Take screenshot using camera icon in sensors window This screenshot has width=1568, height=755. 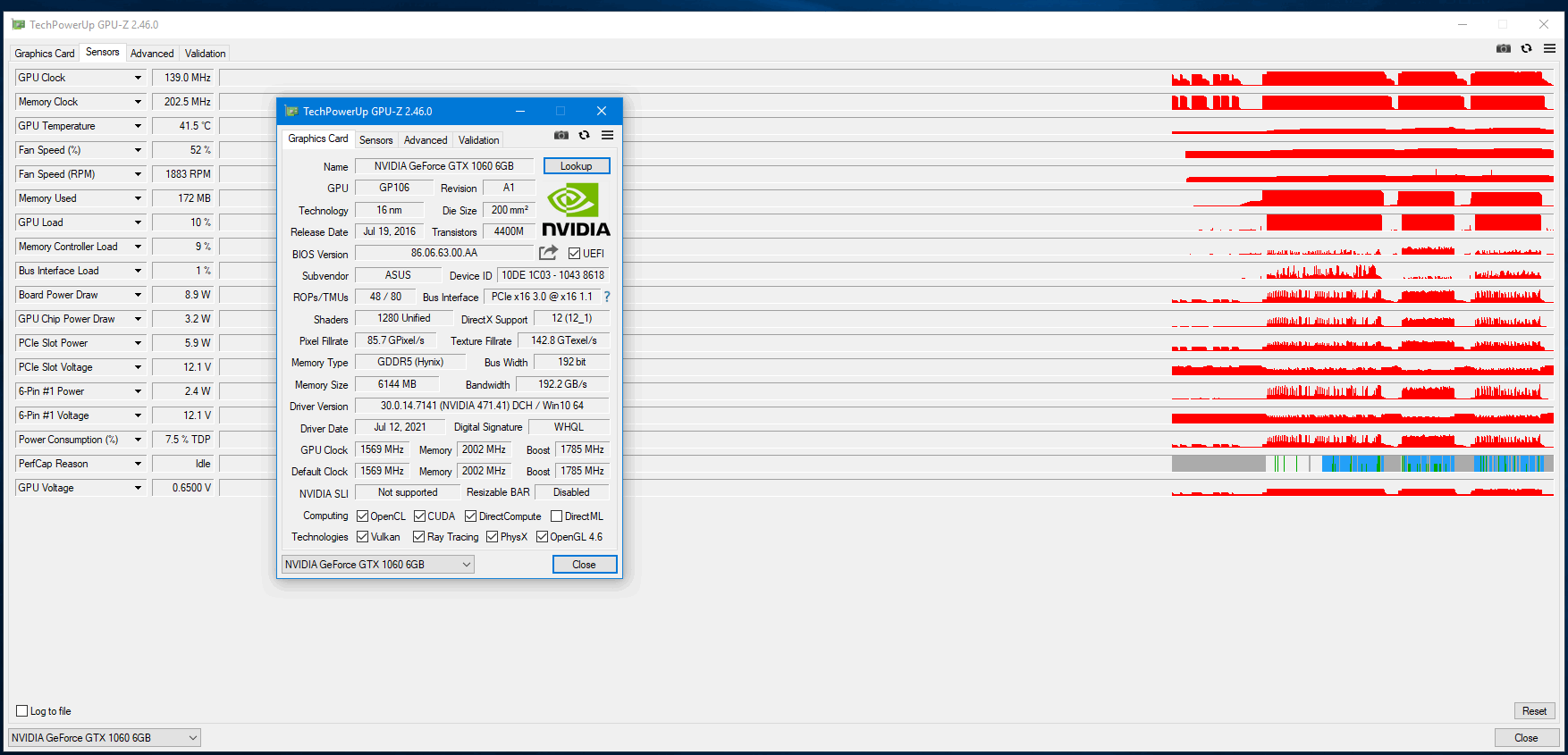pos(1504,48)
